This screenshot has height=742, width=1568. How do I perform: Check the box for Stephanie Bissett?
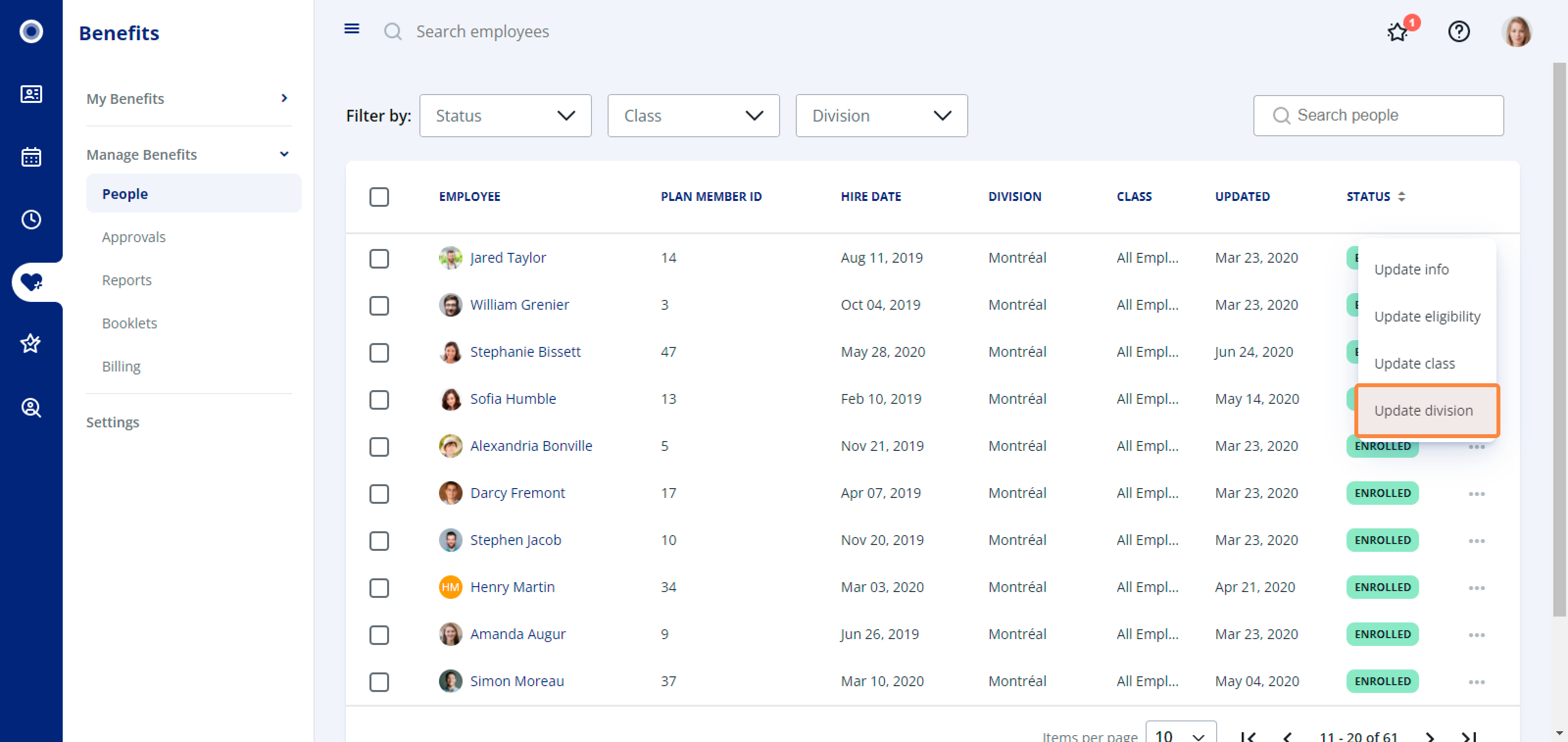[379, 352]
